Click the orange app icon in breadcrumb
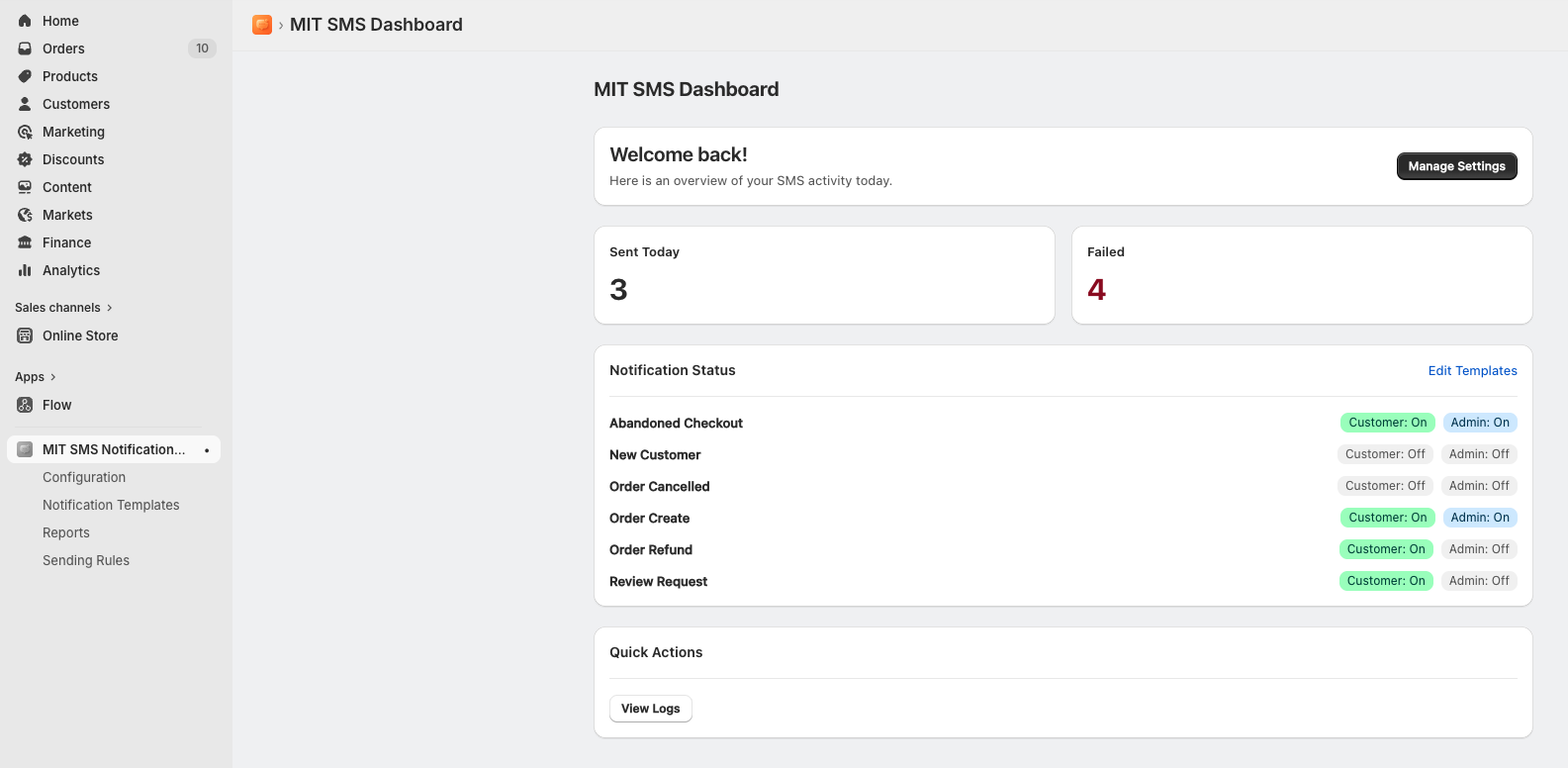This screenshot has width=1568, height=768. (262, 25)
